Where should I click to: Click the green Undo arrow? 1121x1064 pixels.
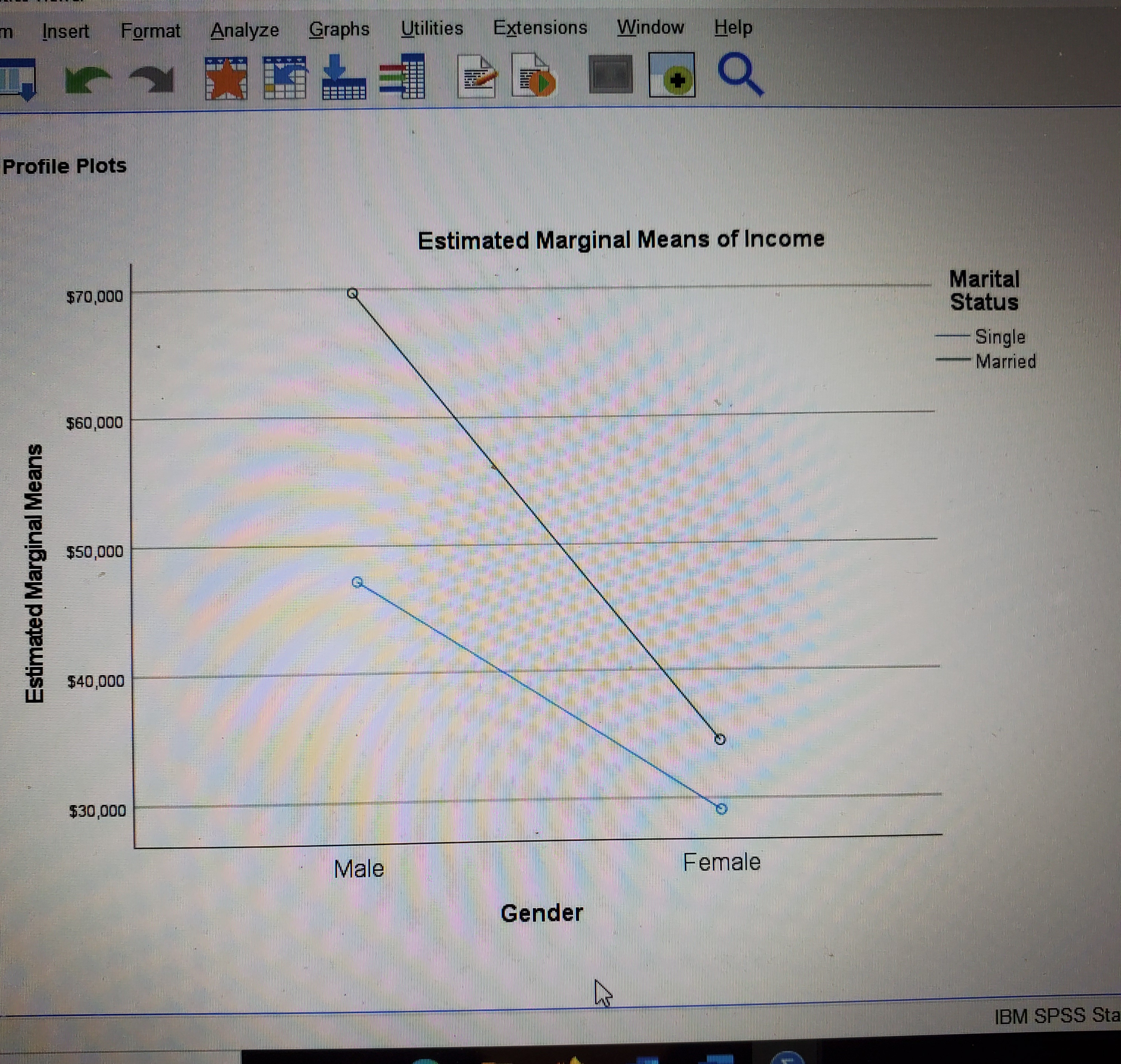(x=87, y=79)
